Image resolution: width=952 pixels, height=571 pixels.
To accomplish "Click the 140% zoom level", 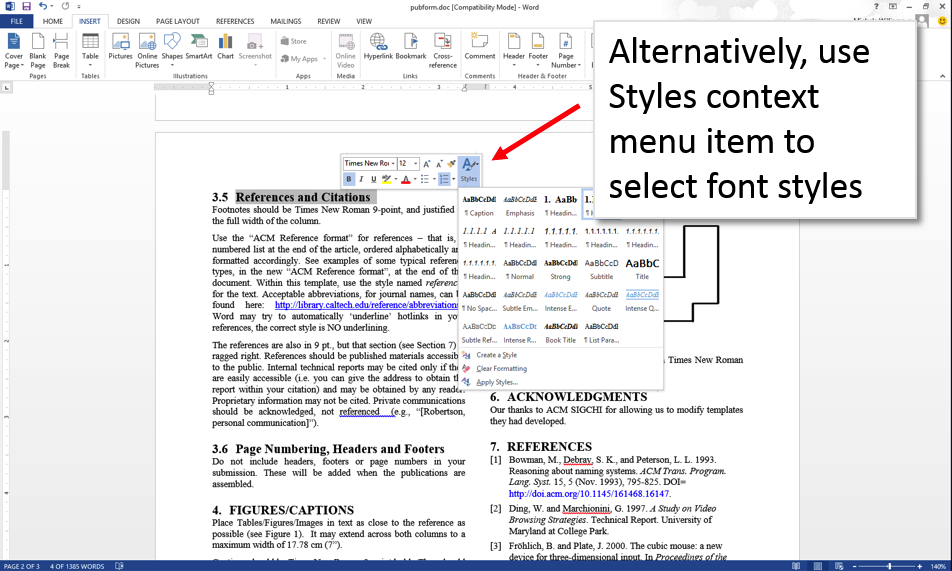I will [938, 566].
